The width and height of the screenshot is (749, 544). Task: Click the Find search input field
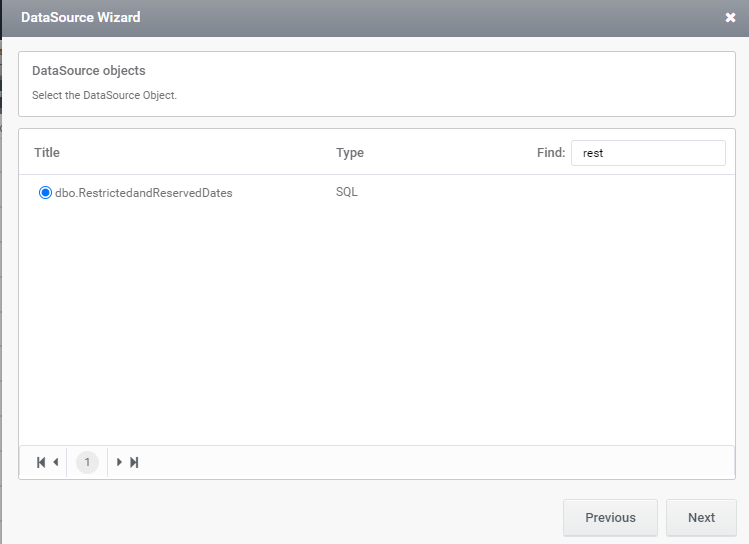(648, 153)
